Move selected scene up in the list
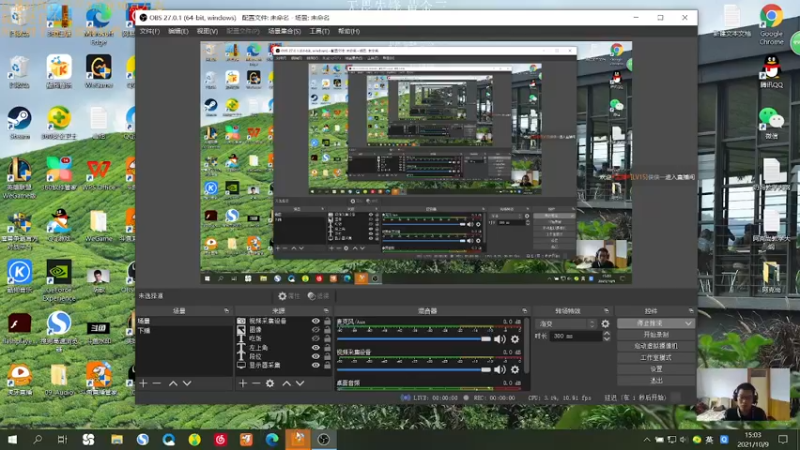Screen dimensions: 800x450 coord(173,383)
